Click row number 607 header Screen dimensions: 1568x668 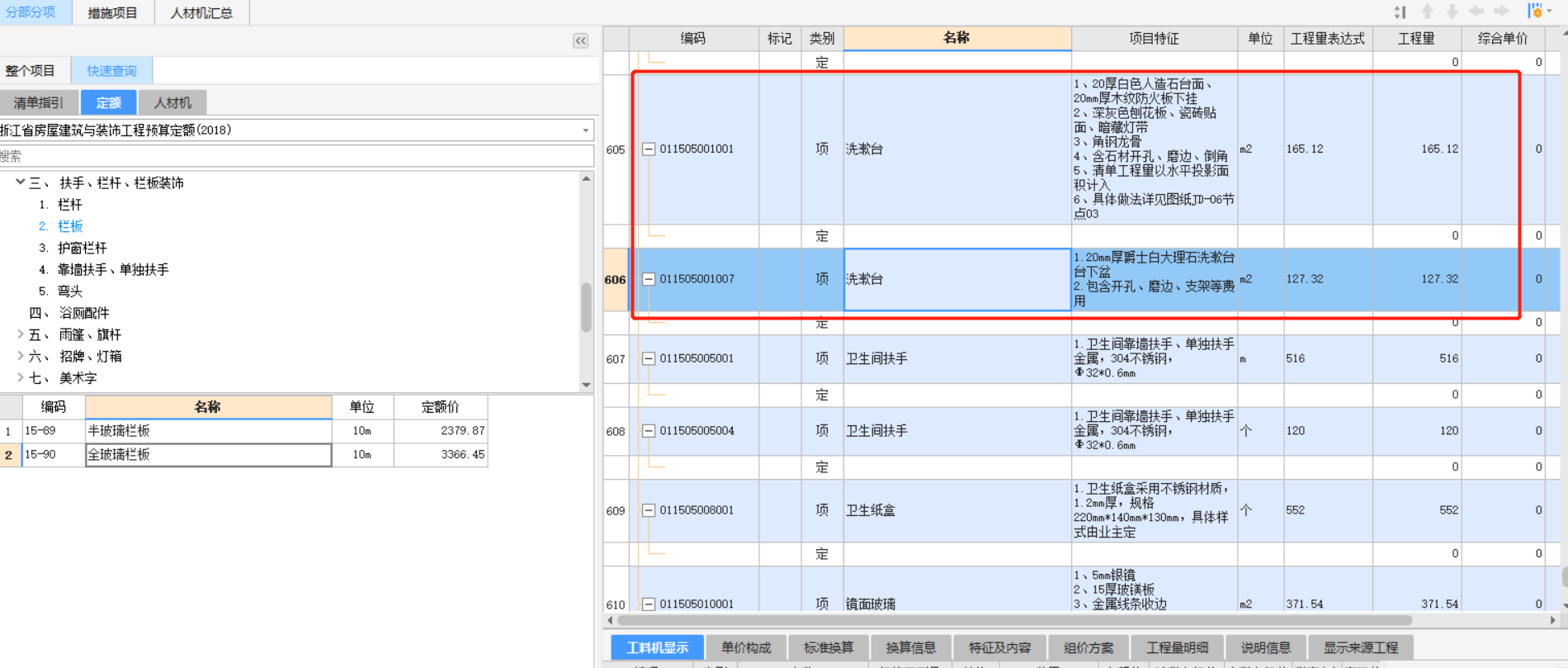coord(616,359)
